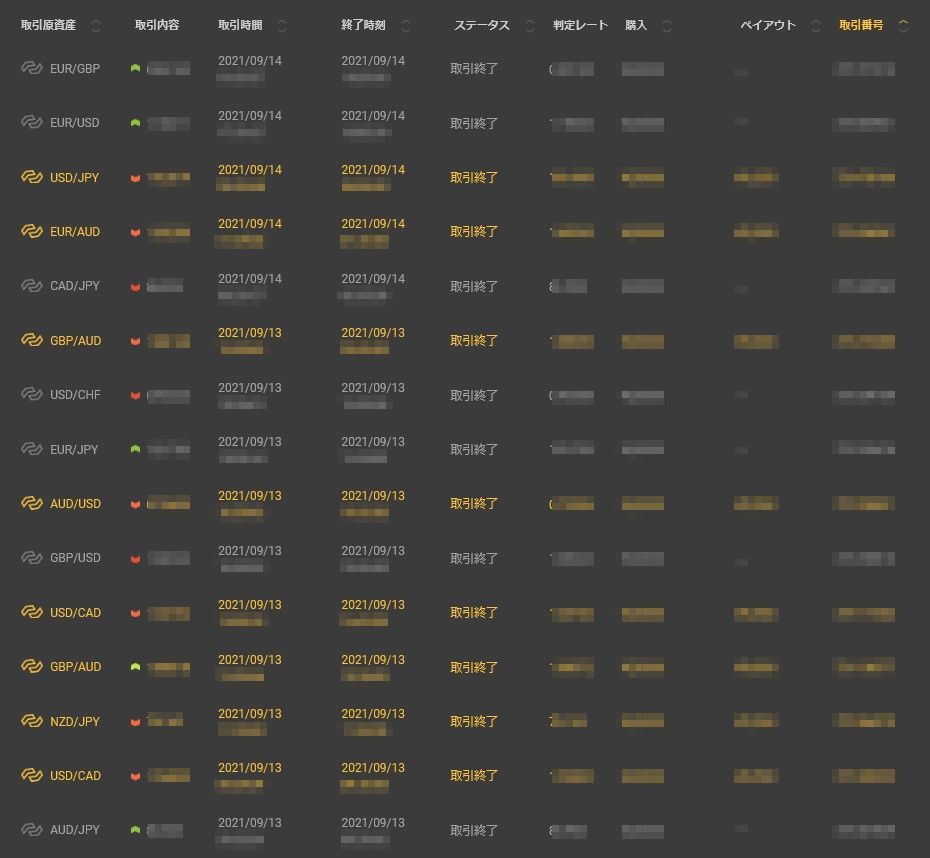Click sort arrows next to ステータス
This screenshot has height=858, width=930.
[x=530, y=26]
